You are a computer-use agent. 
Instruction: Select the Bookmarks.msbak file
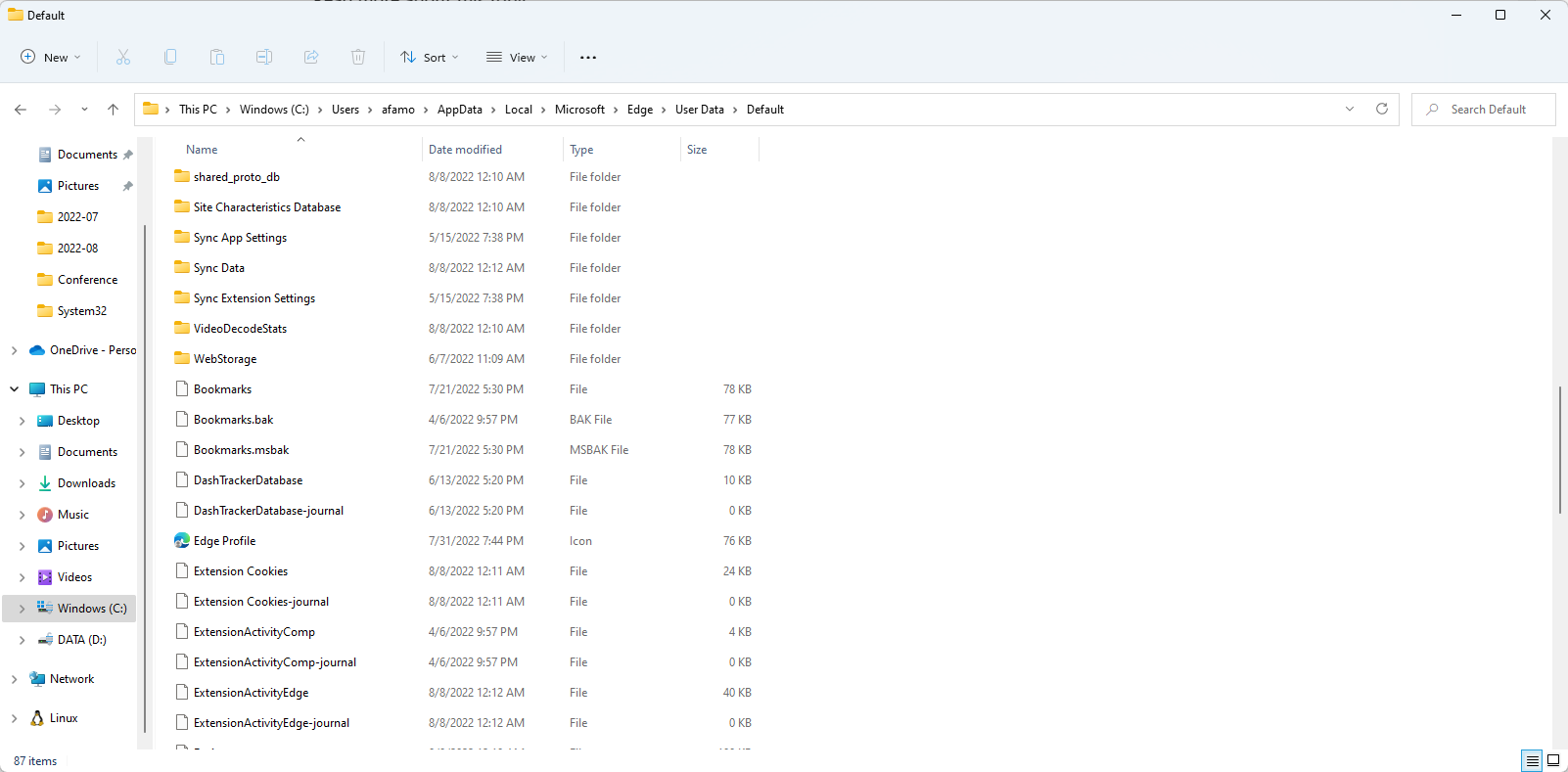click(x=241, y=449)
